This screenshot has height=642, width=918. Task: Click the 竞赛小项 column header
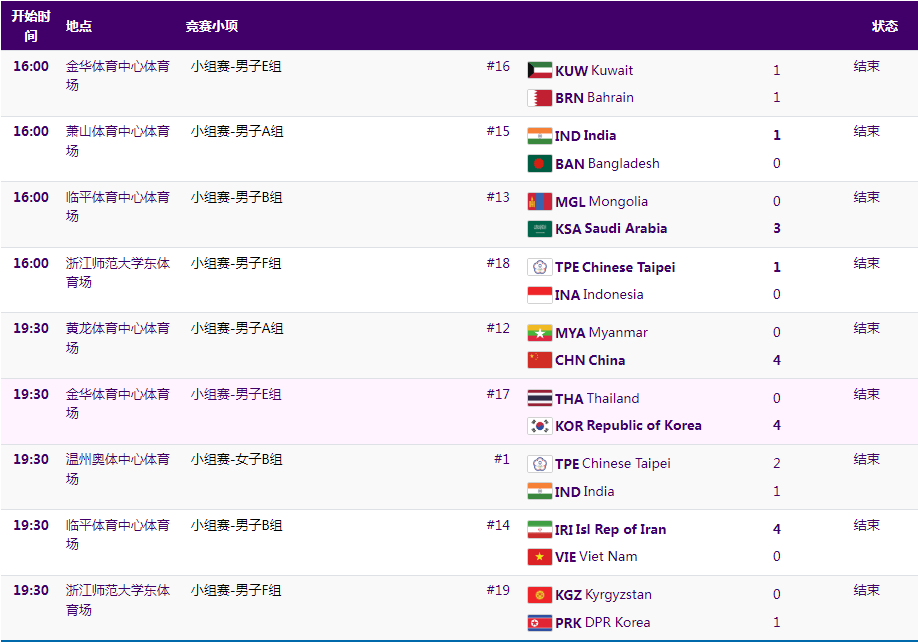pyautogui.click(x=211, y=26)
